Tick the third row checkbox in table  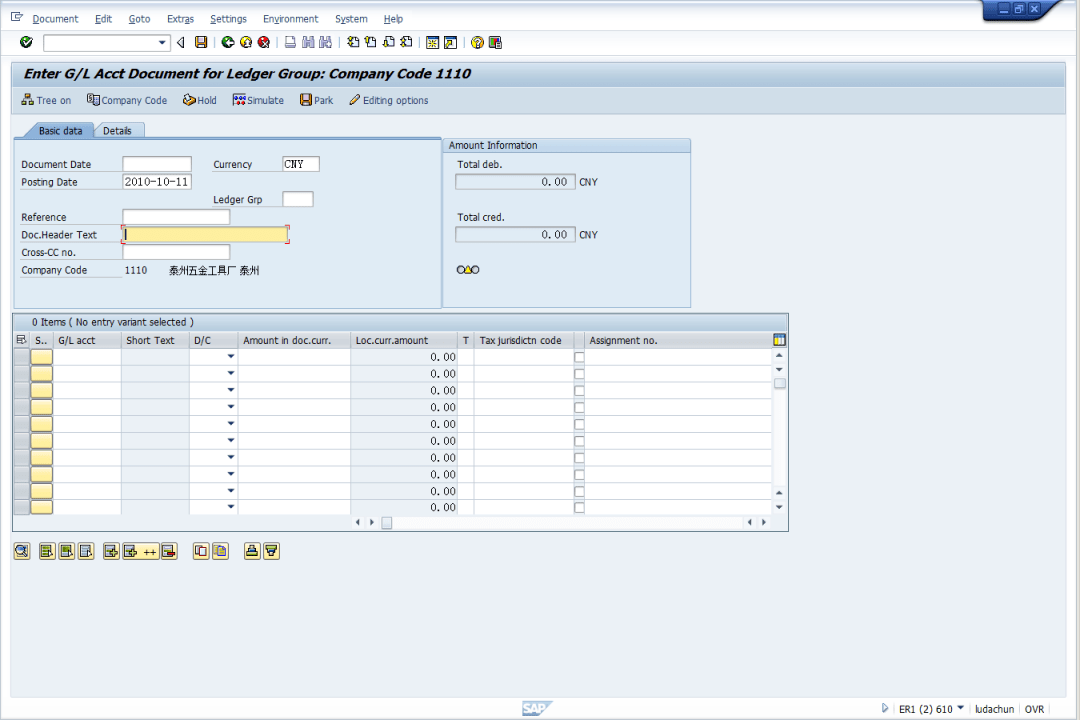point(579,391)
